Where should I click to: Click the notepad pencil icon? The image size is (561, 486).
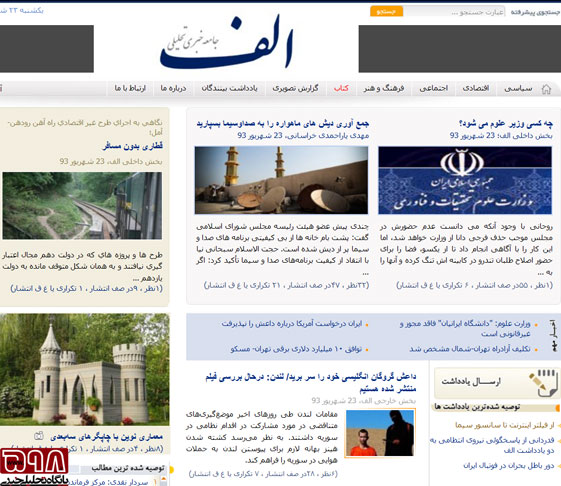click(x=543, y=383)
